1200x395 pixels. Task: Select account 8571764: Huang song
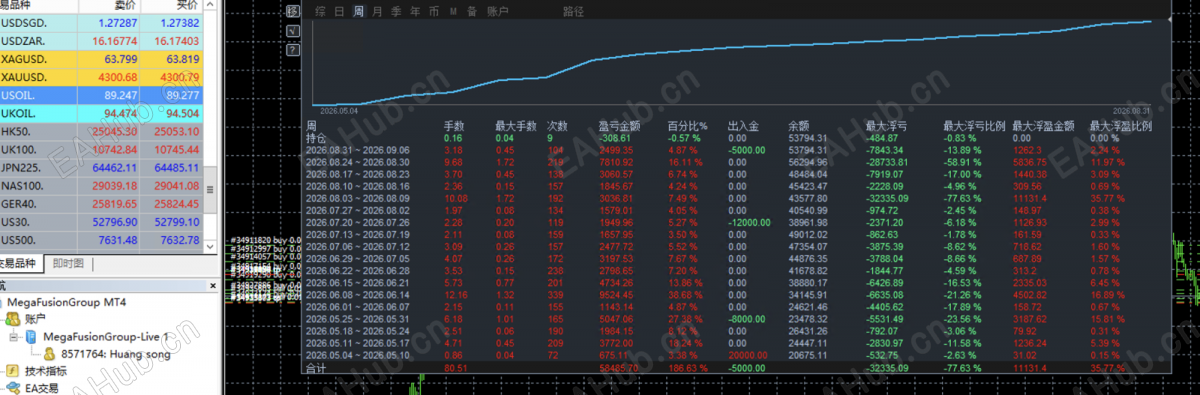(x=115, y=353)
